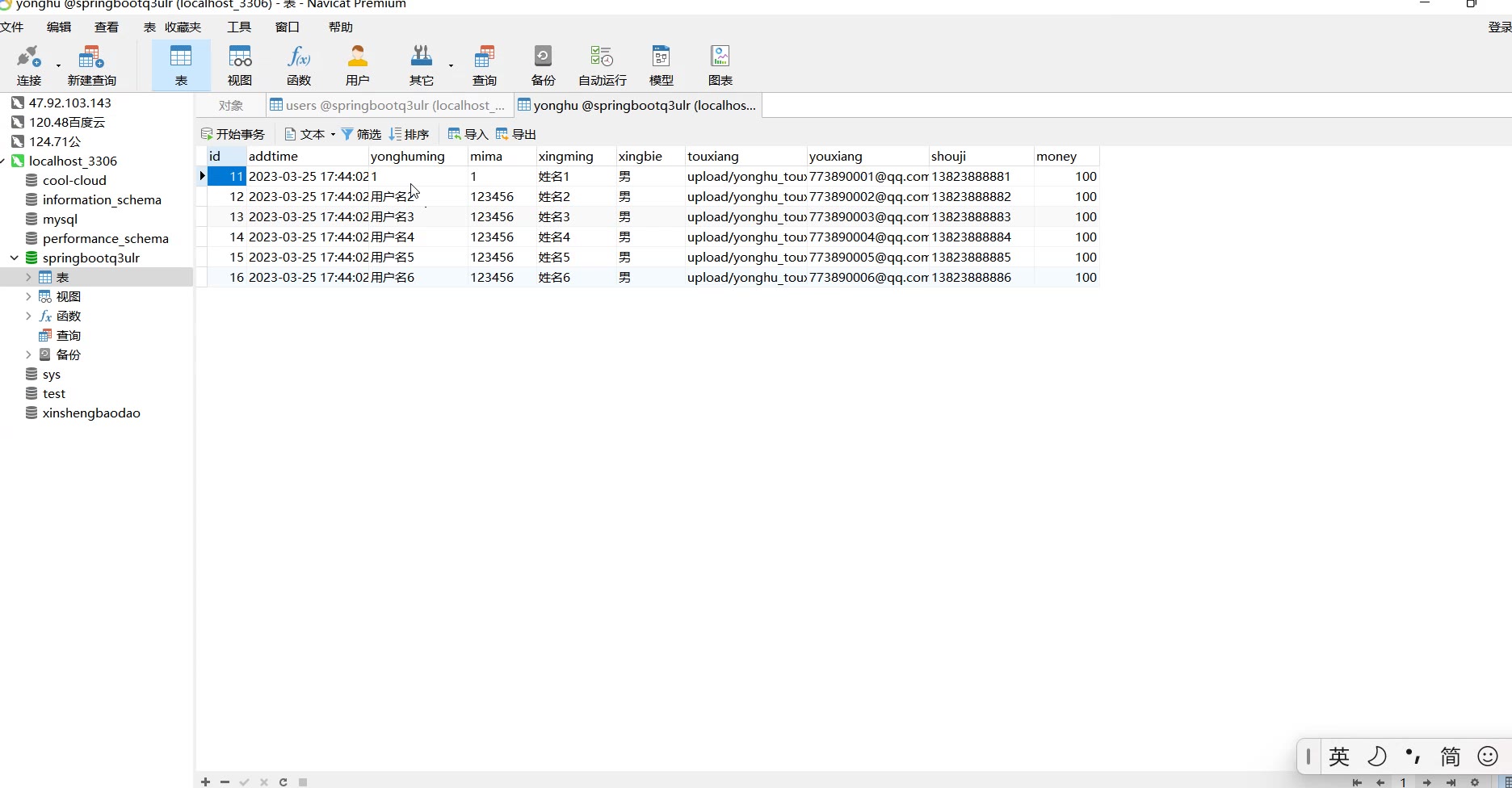This screenshot has height=788, width=1512.
Task: Refresh the table data
Action: click(x=283, y=782)
